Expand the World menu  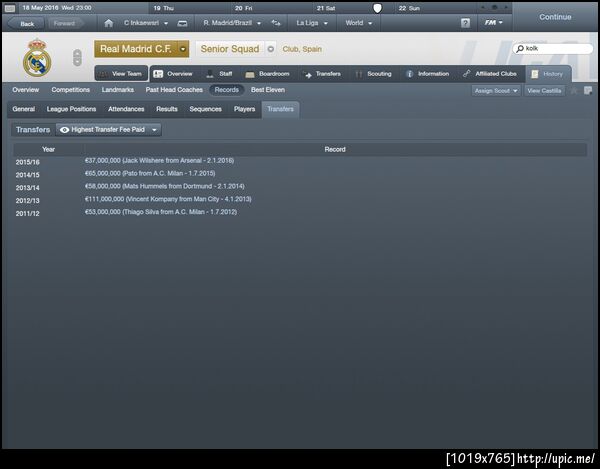(x=359, y=23)
